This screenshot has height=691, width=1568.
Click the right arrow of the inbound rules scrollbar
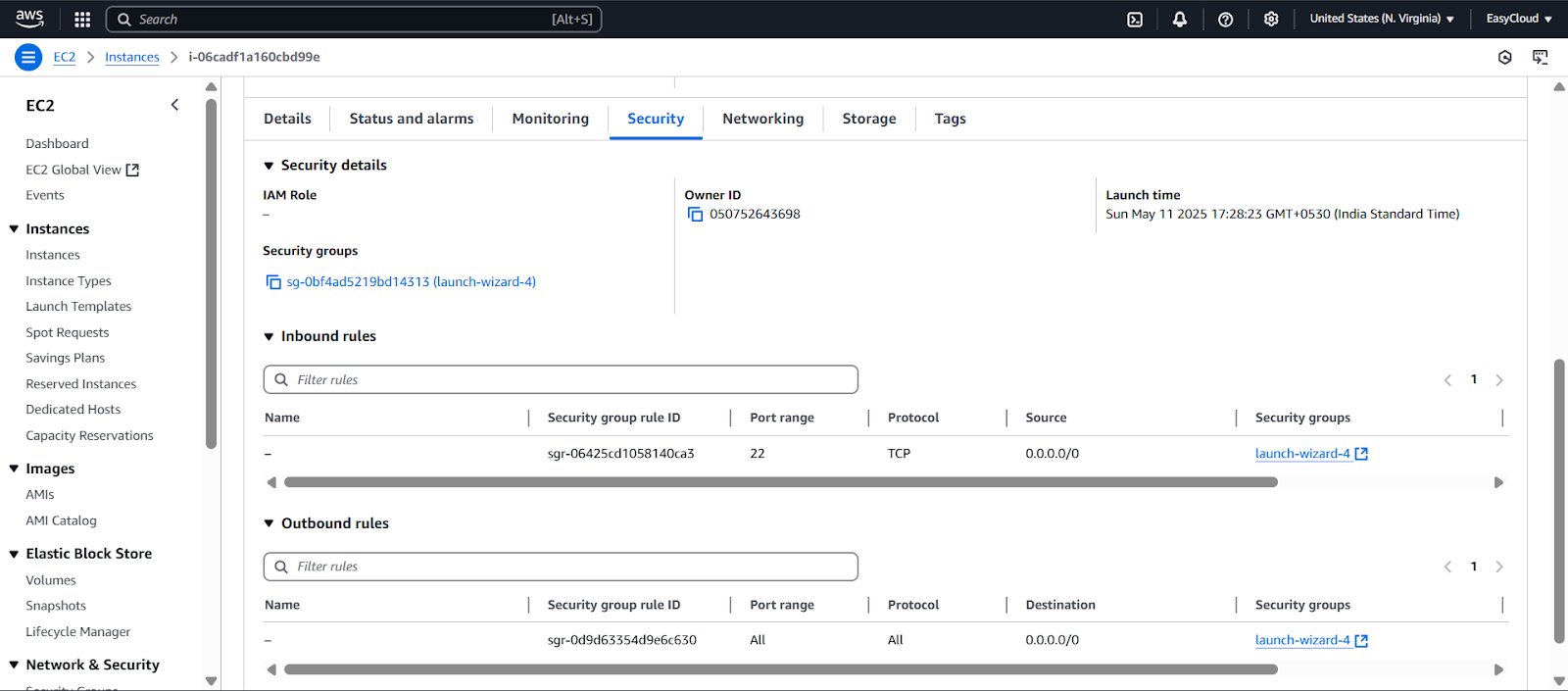point(1498,482)
